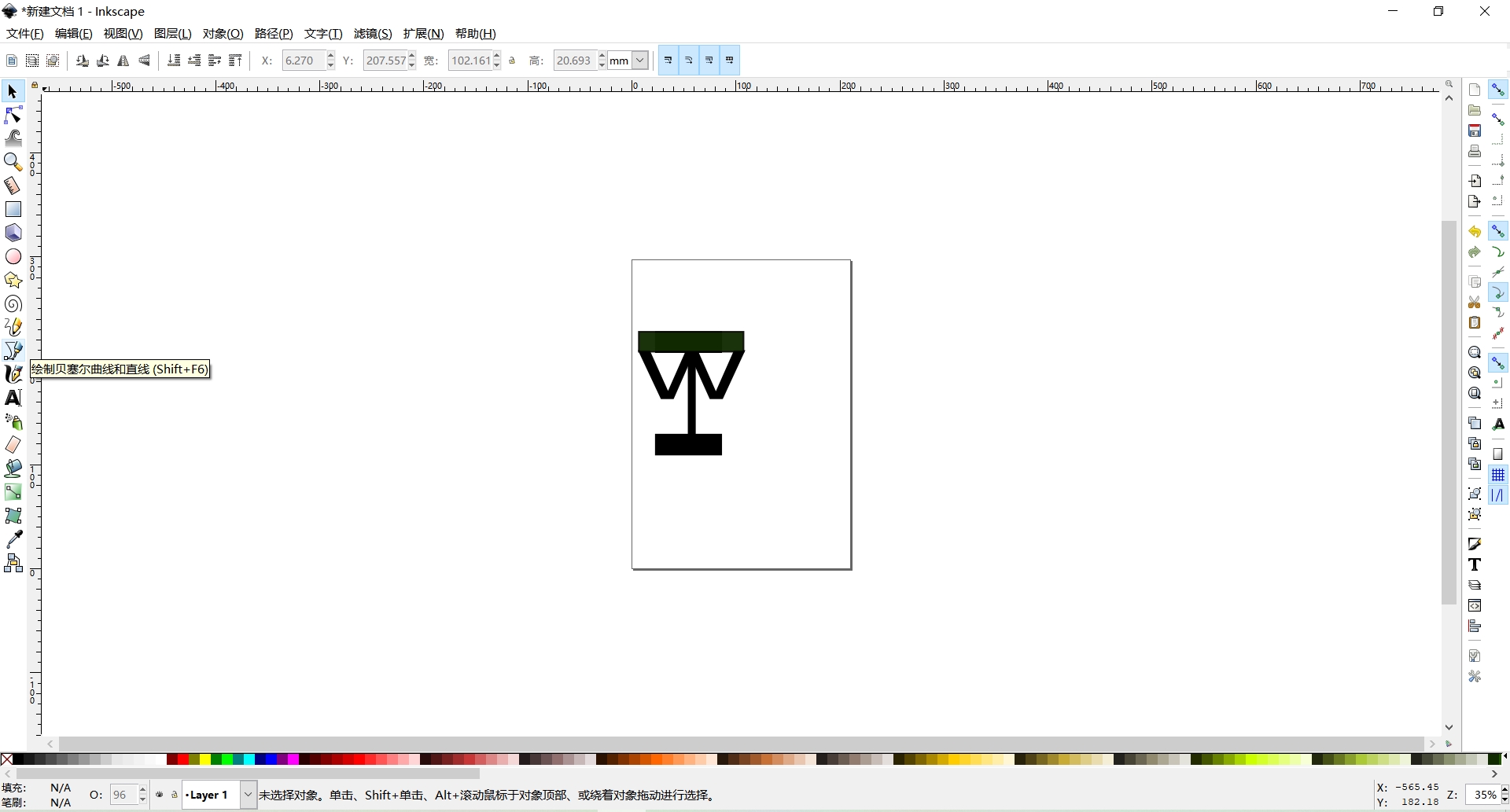This screenshot has height=812, width=1510.
Task: Open the 扩展(N) menu
Action: (x=424, y=34)
